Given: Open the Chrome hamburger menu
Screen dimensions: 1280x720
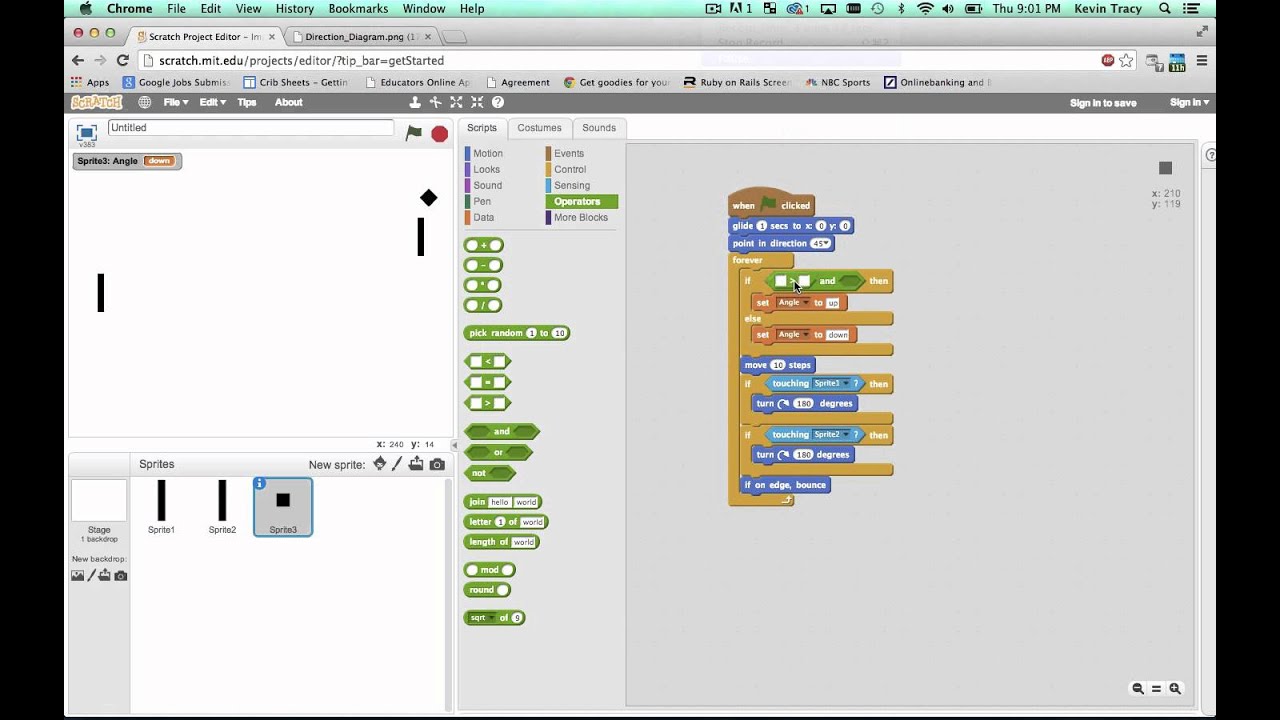Looking at the screenshot, I should (1201, 60).
